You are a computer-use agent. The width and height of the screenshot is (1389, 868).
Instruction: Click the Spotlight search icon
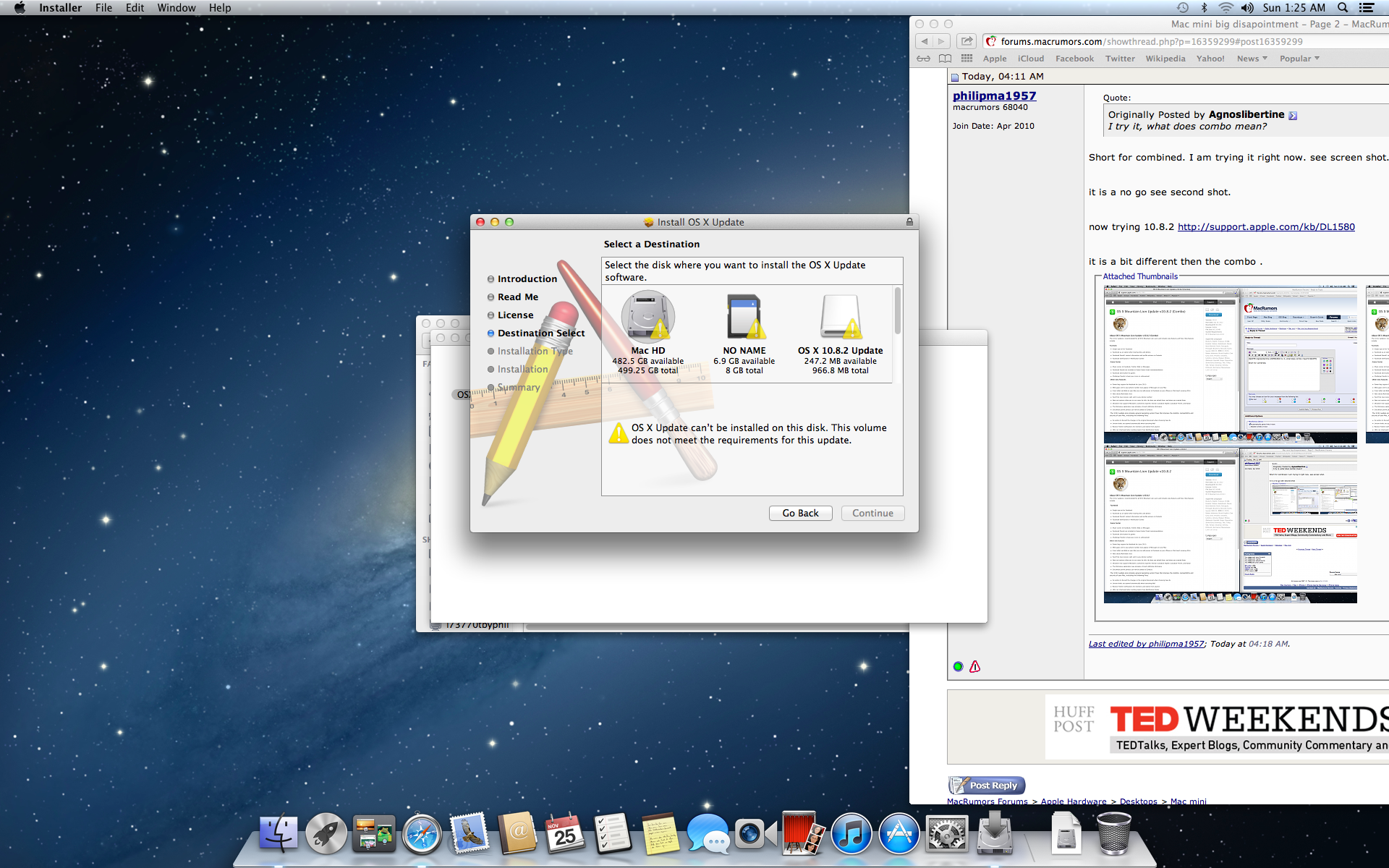[1343, 8]
